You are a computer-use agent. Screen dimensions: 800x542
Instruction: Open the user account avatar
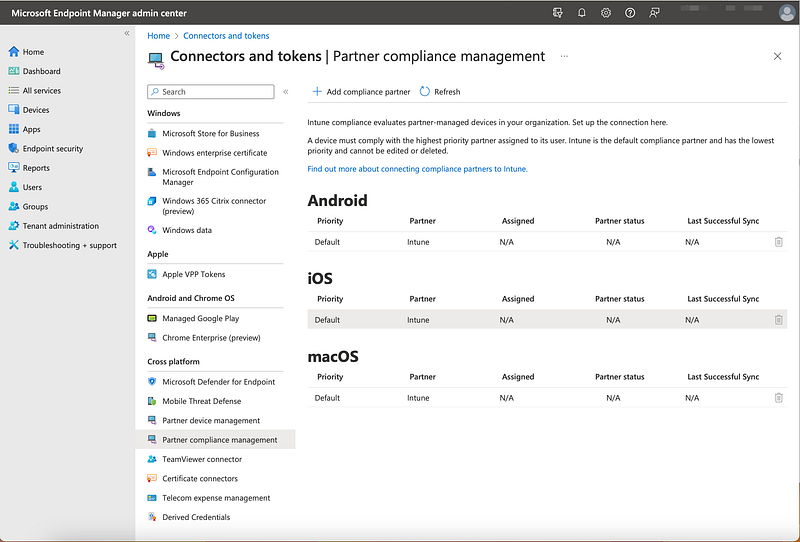(x=787, y=13)
